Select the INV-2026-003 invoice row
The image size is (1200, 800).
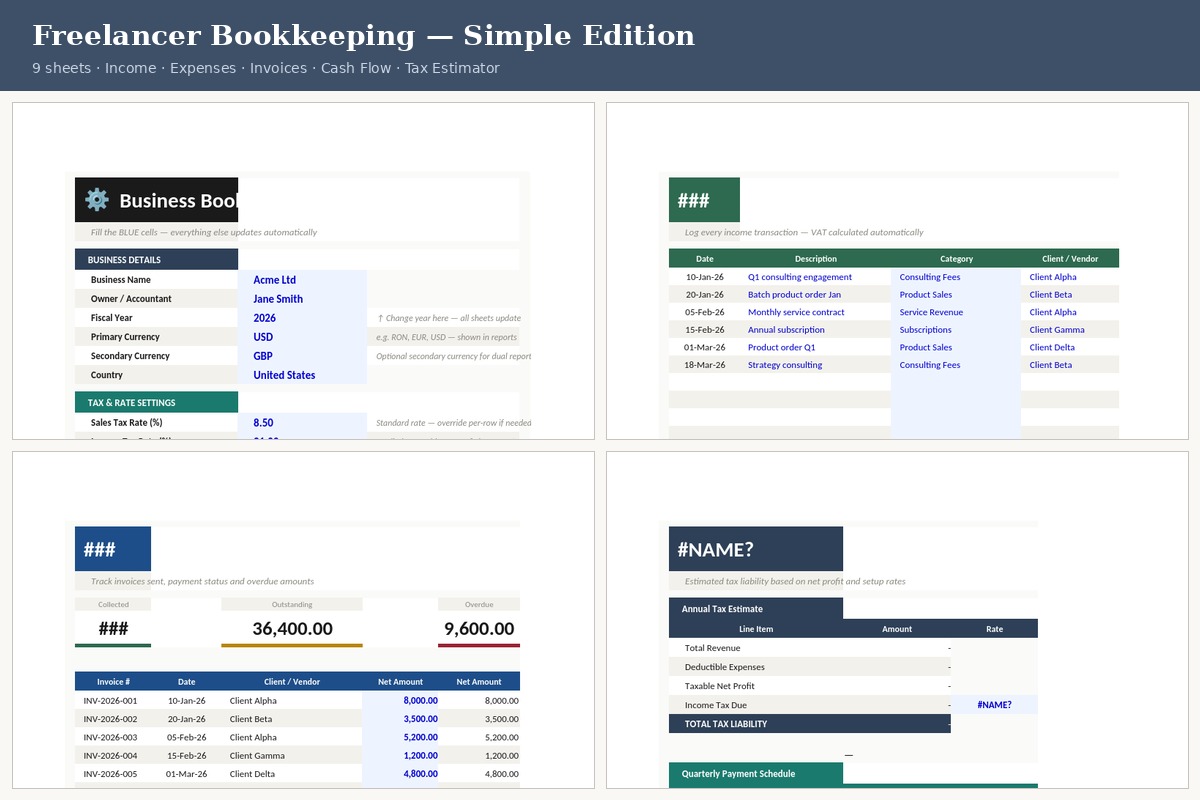113,737
